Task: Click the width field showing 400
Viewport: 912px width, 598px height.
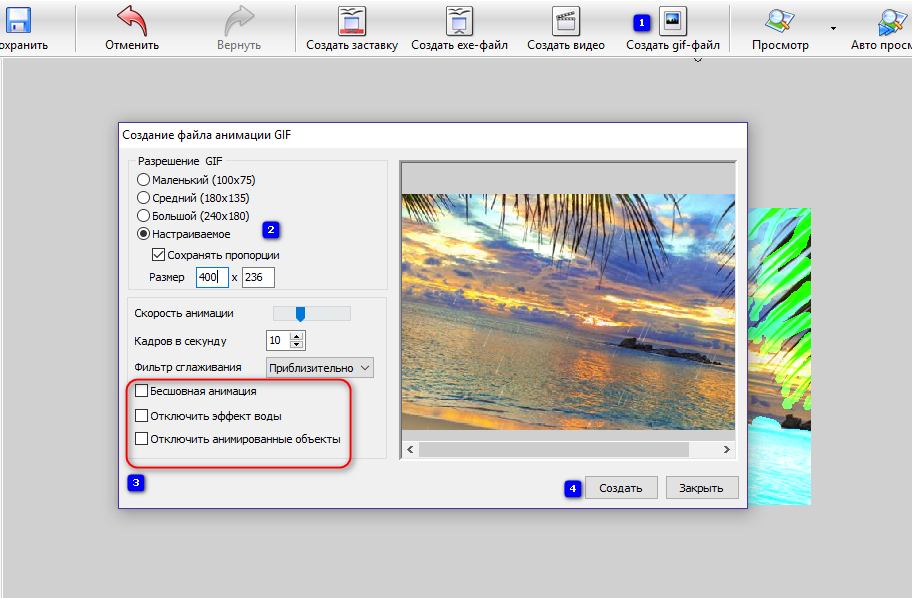Action: [x=212, y=277]
